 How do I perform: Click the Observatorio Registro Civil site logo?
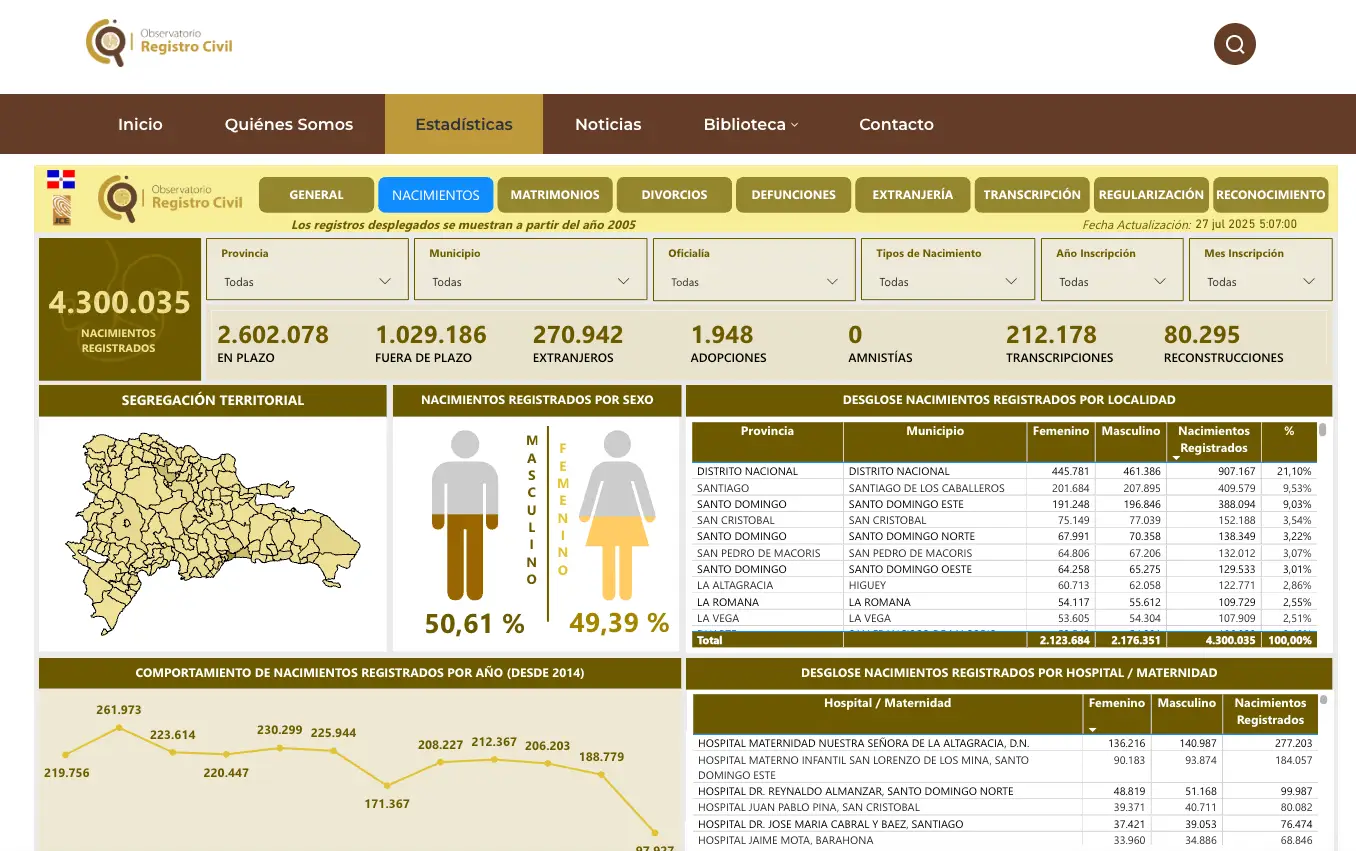[x=160, y=42]
